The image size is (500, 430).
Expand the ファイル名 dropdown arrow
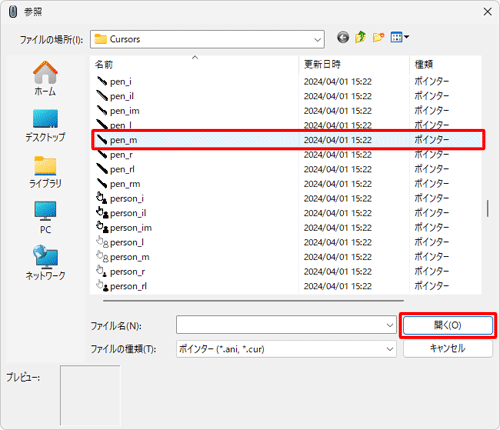[389, 325]
